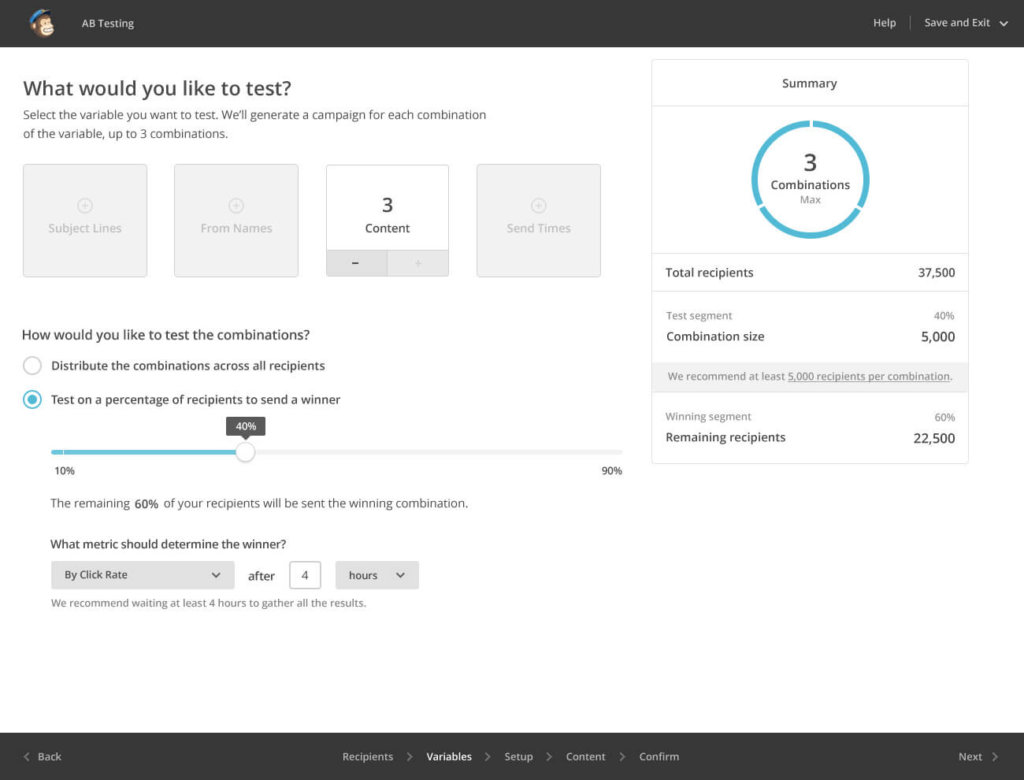Click the Help link

point(884,22)
